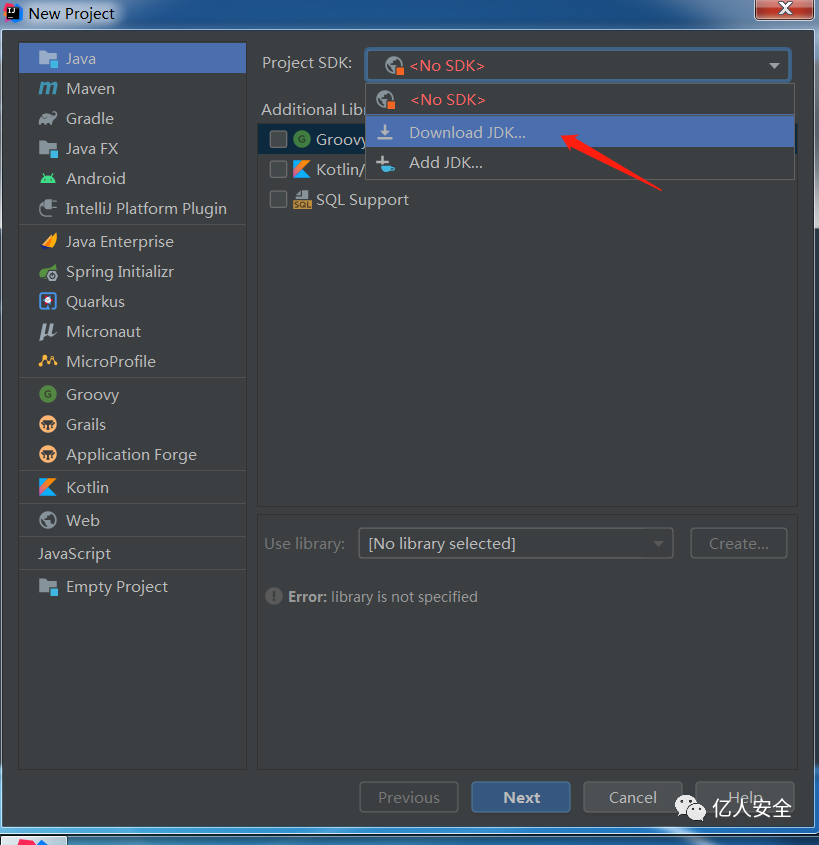The image size is (819, 845).
Task: Click the Groovy icon in the left list
Action: (48, 394)
